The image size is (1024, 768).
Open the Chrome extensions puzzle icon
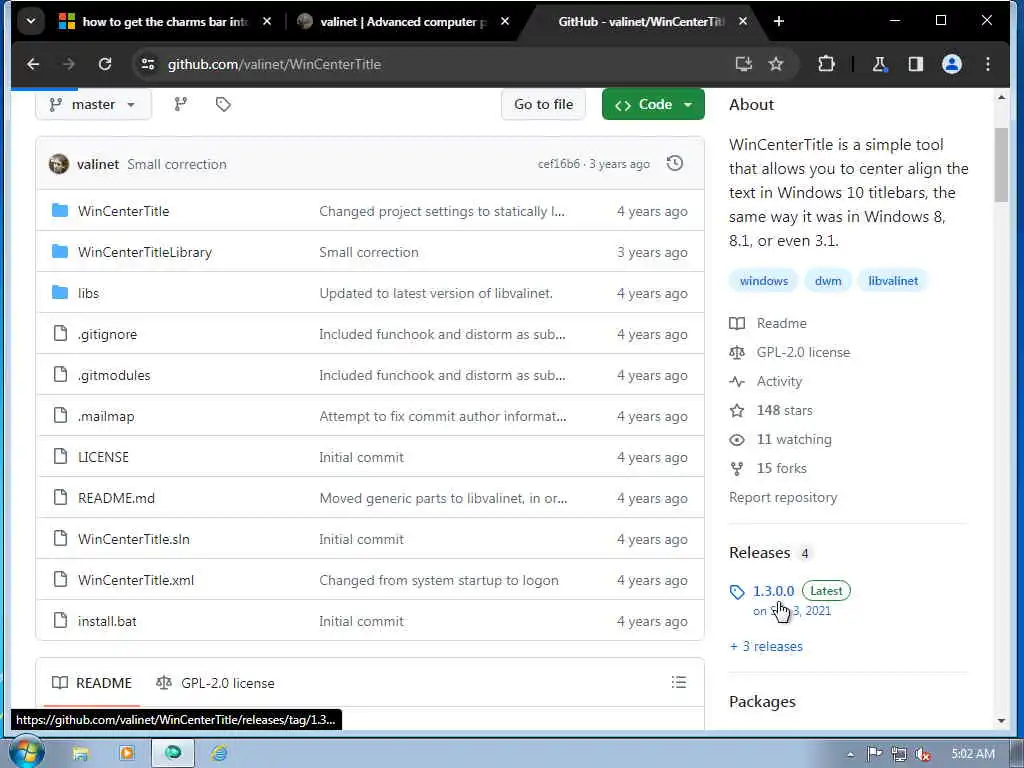(826, 64)
